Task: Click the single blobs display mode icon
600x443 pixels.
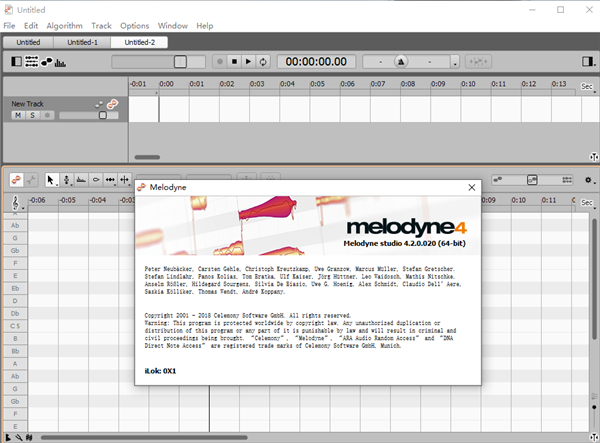Action: click(x=497, y=179)
